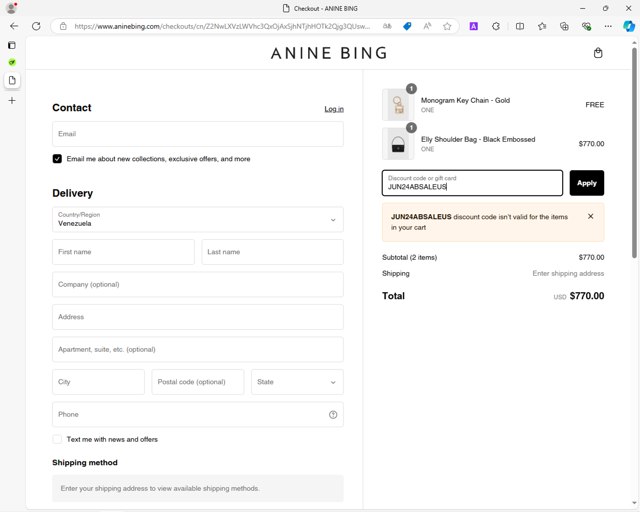The image size is (640, 512).
Task: Click into discount code field with JUN24ABSALEUS
Action: point(472,183)
